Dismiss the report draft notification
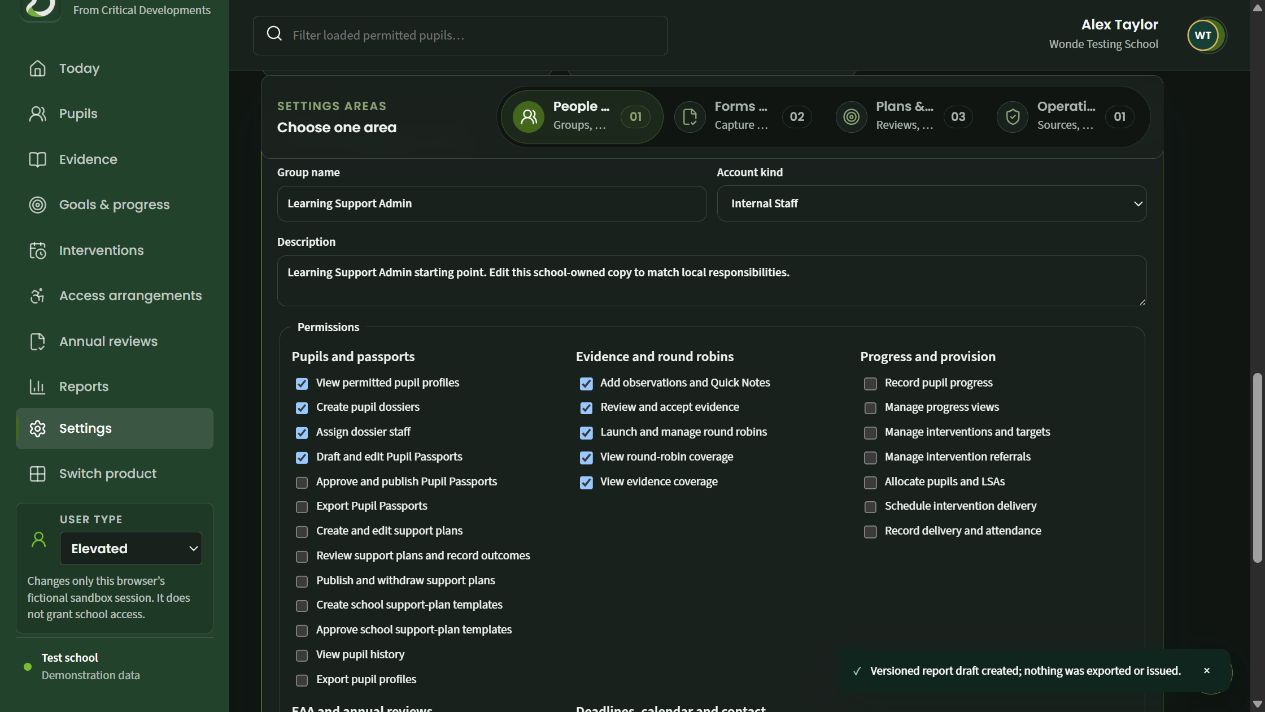This screenshot has width=1265, height=712. coord(1206,671)
